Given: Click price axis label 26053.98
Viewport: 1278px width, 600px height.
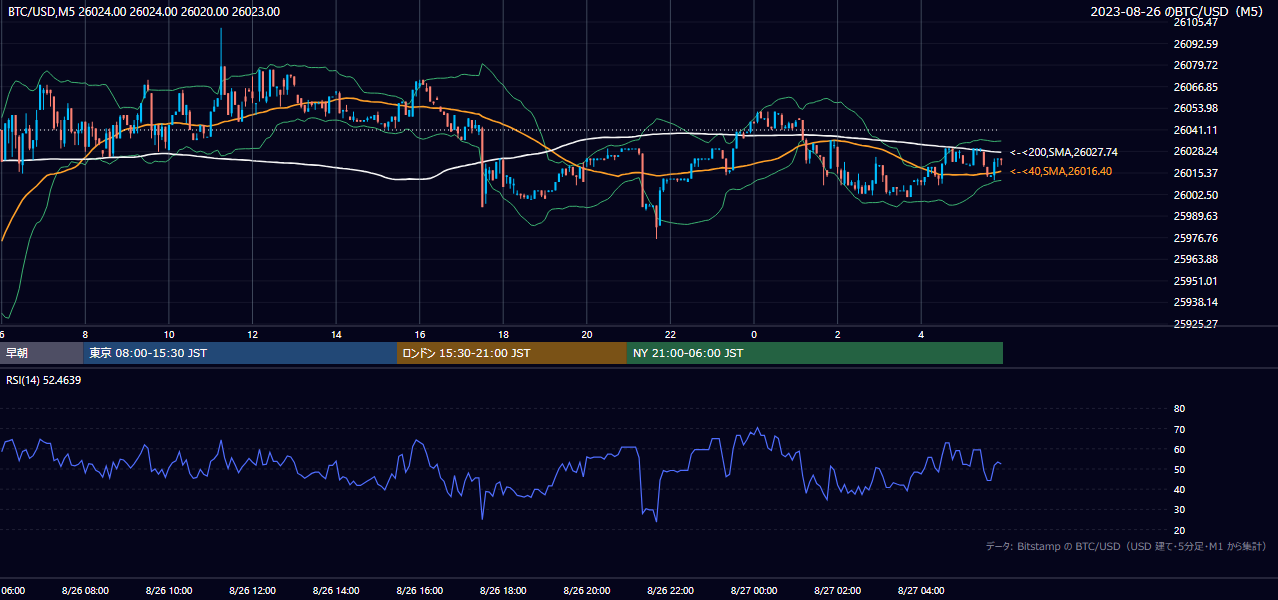Looking at the screenshot, I should [x=1195, y=108].
